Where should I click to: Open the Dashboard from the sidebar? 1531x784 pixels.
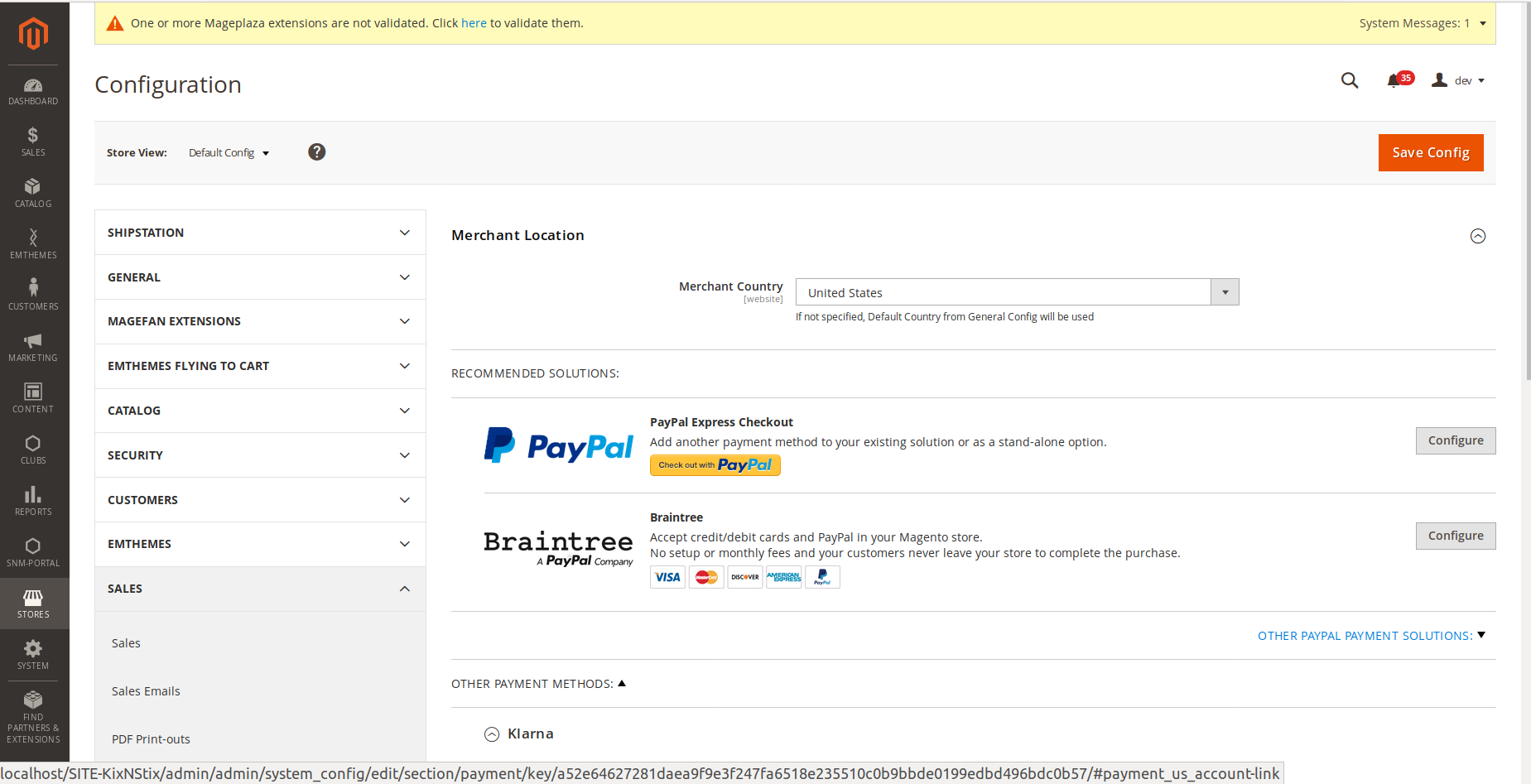(33, 89)
